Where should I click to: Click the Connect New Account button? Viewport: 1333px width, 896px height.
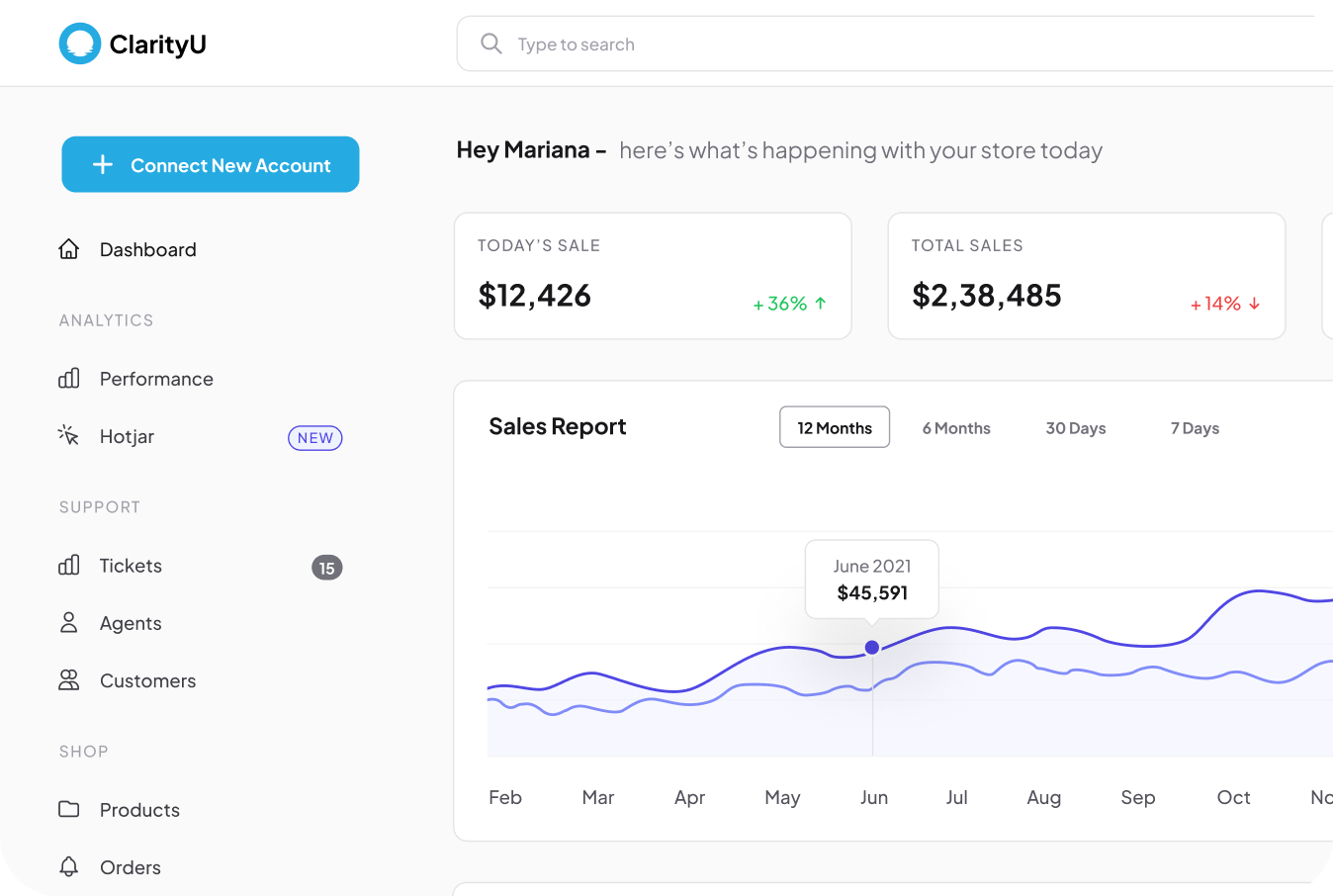click(211, 164)
